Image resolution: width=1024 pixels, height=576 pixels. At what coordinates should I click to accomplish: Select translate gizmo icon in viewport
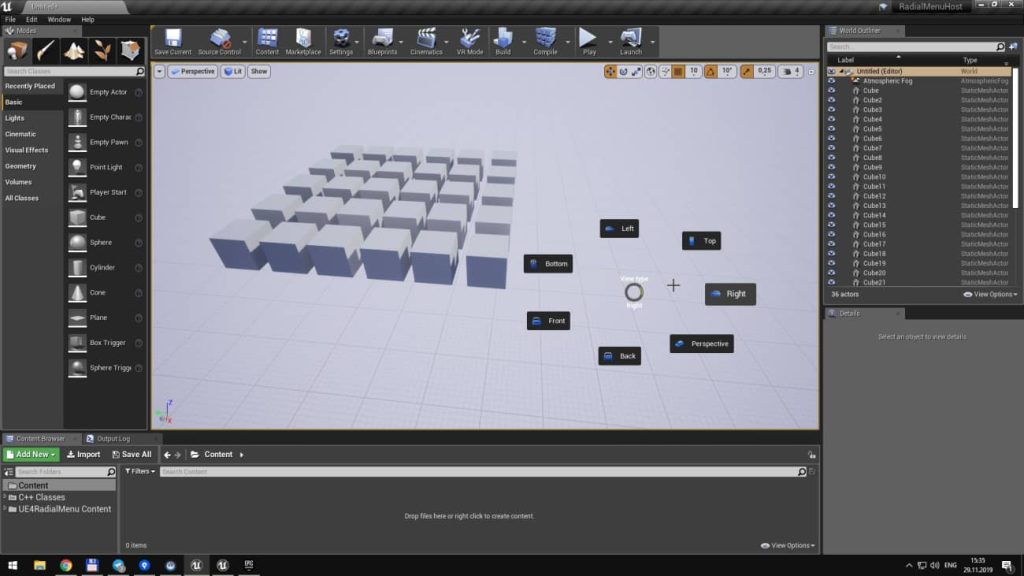click(x=610, y=71)
